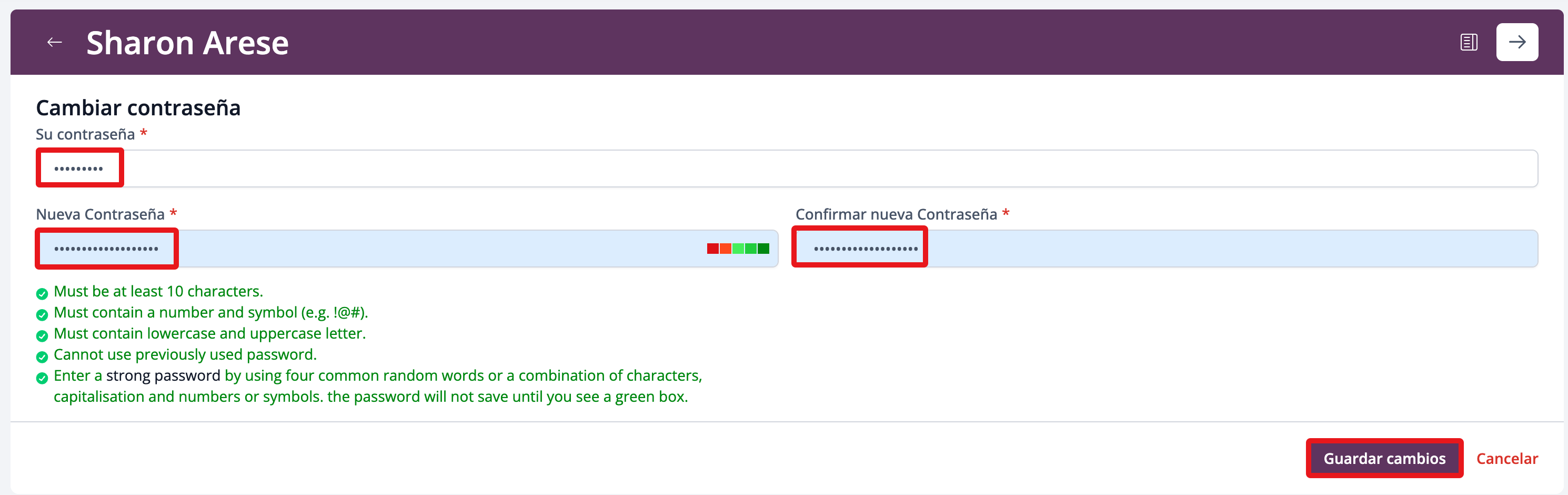
Task: Click the Cambiar contraseña heading
Action: point(138,108)
